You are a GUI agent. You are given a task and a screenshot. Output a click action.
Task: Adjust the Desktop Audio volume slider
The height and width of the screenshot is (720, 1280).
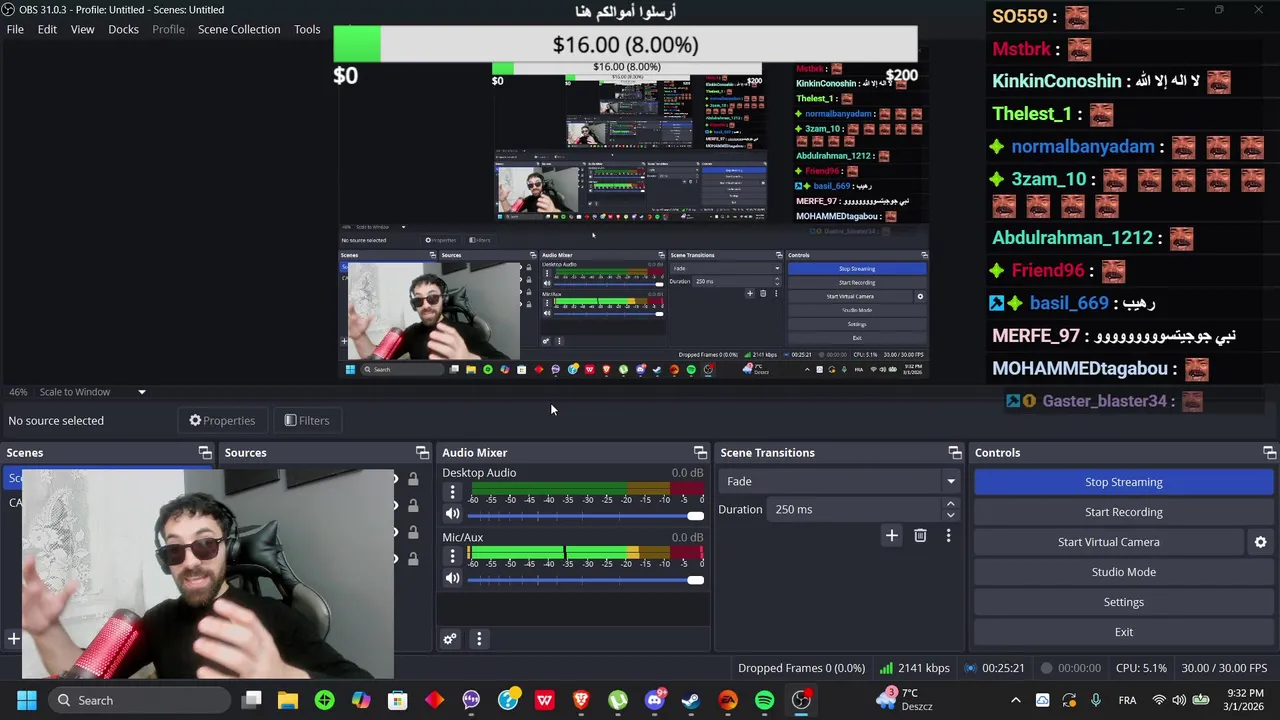[x=585, y=516]
